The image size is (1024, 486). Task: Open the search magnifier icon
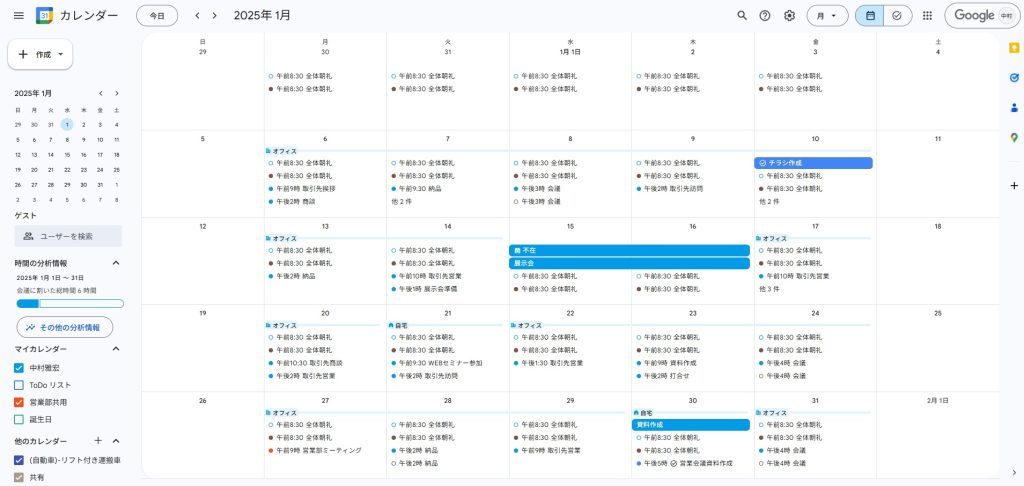(742, 16)
